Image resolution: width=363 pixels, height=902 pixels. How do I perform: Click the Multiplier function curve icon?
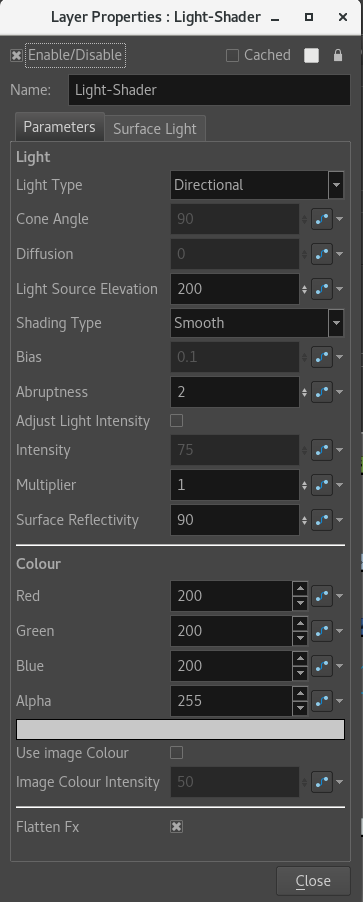[322, 485]
